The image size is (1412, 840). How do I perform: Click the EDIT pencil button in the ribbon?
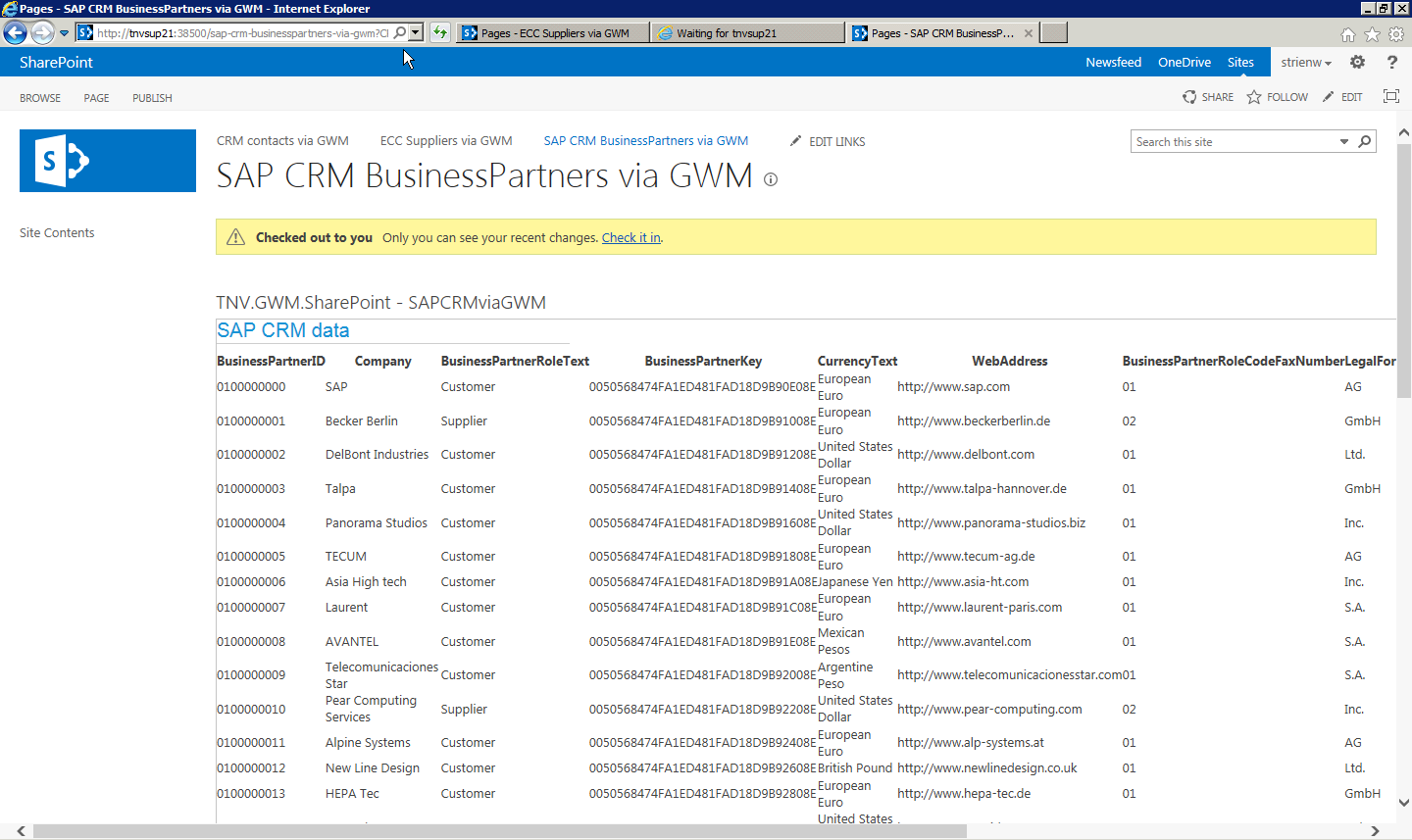click(1342, 97)
